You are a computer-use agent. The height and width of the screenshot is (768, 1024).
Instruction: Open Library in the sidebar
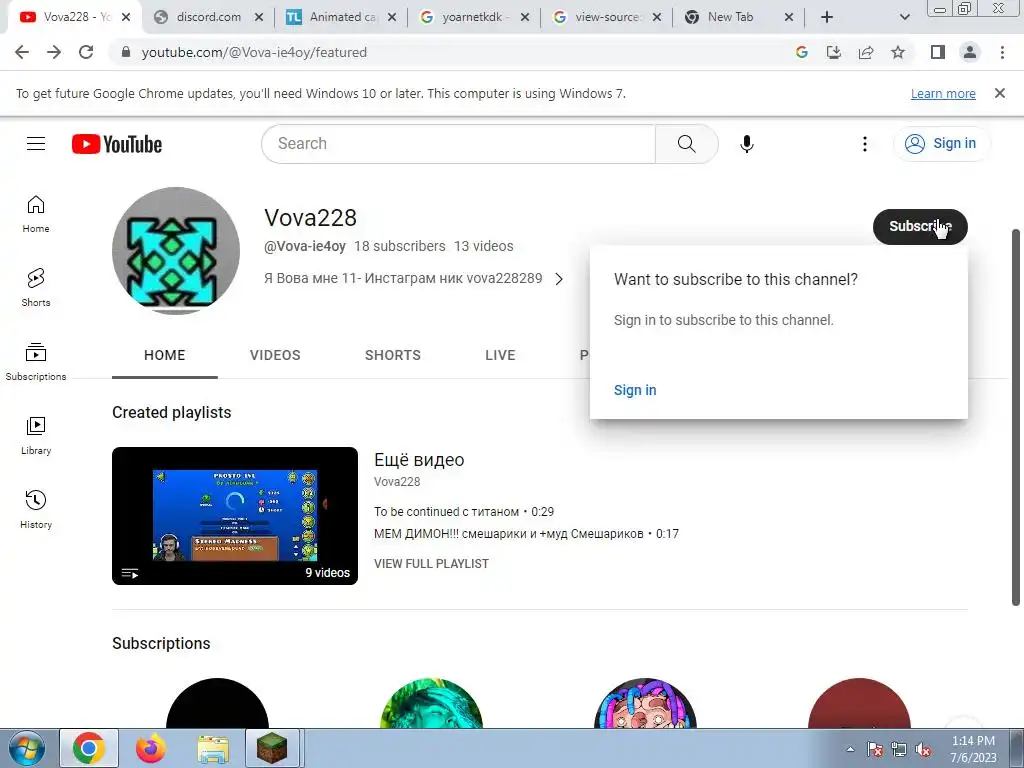(36, 436)
